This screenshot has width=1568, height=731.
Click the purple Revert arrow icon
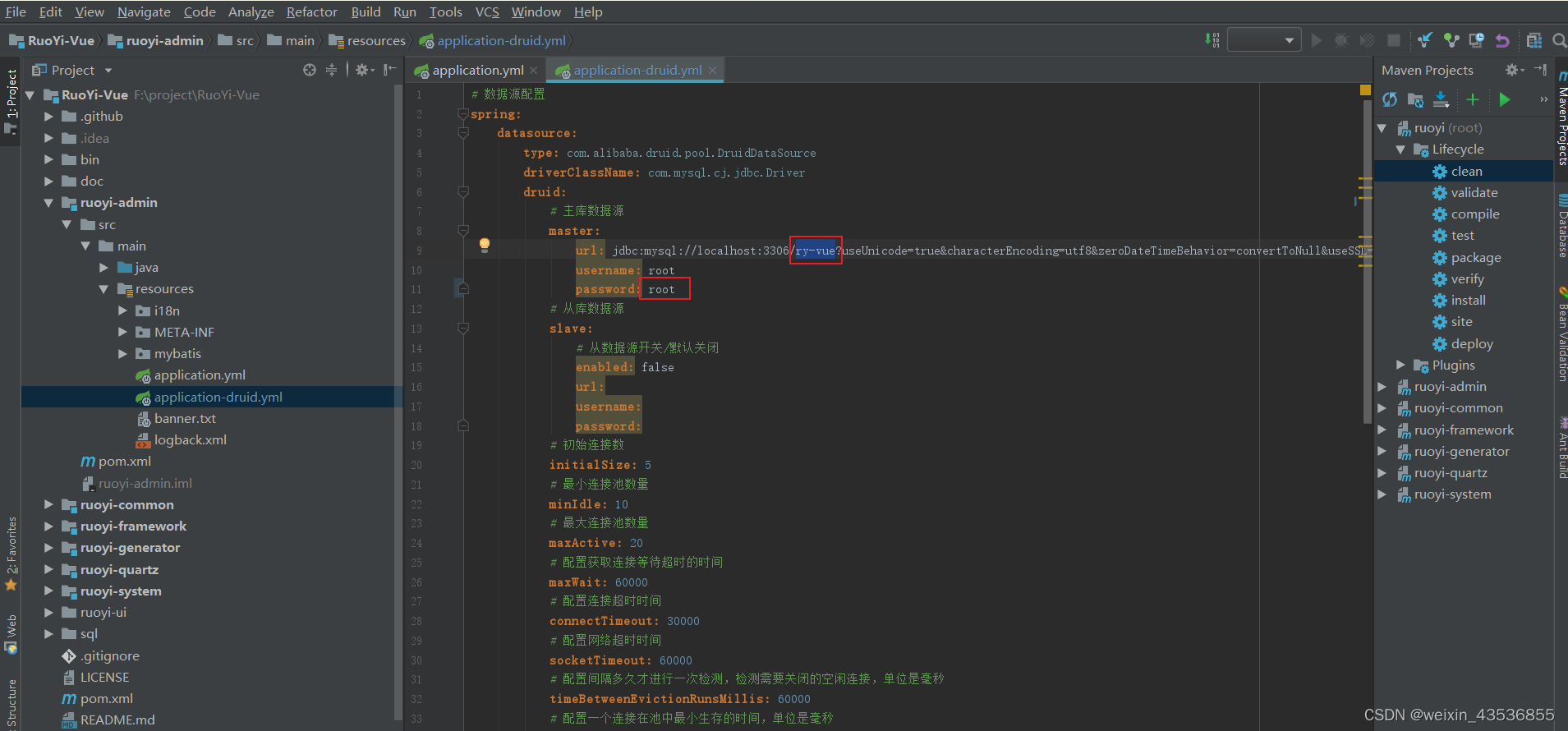click(x=1502, y=40)
